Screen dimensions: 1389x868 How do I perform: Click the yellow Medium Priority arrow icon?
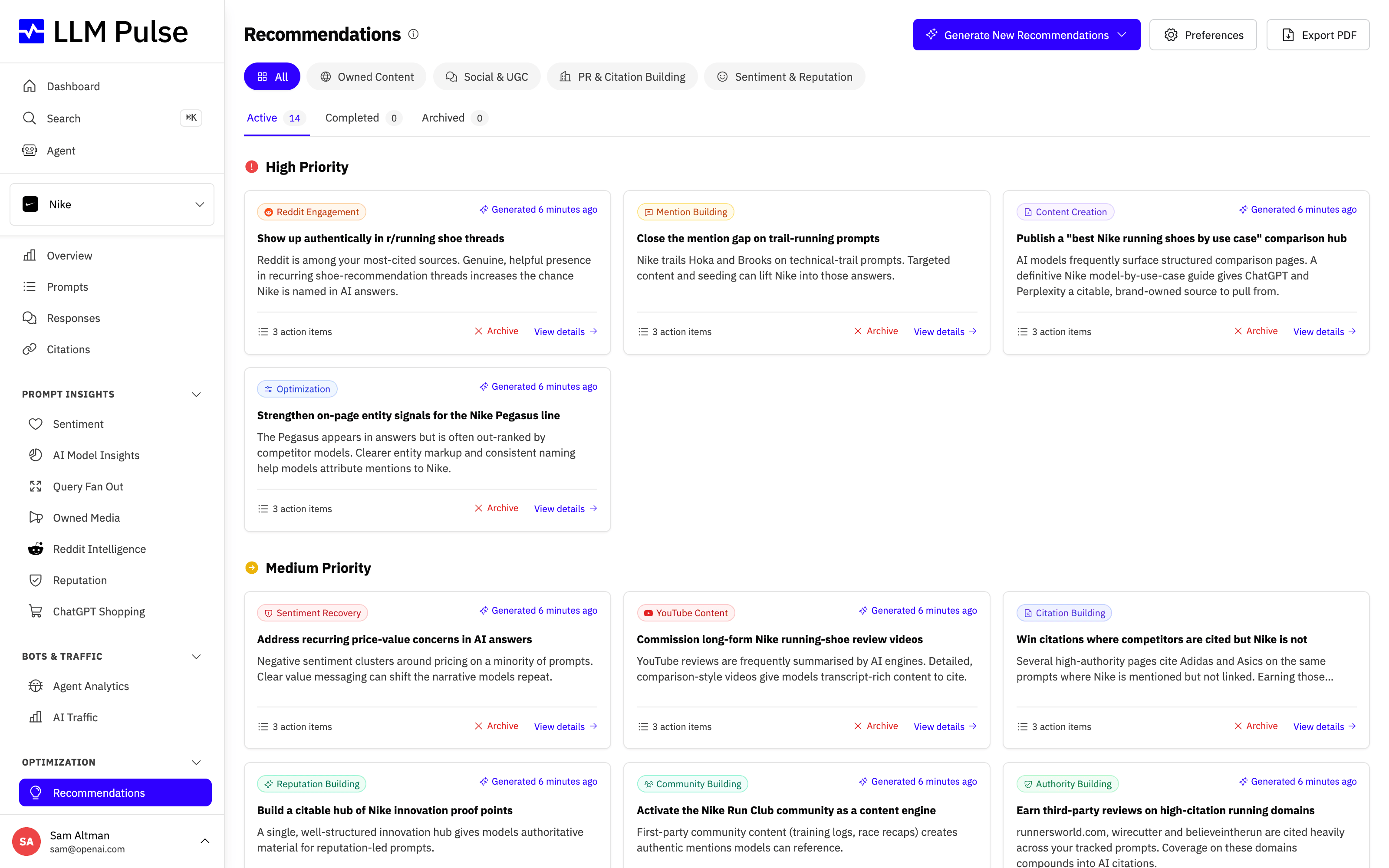[251, 568]
